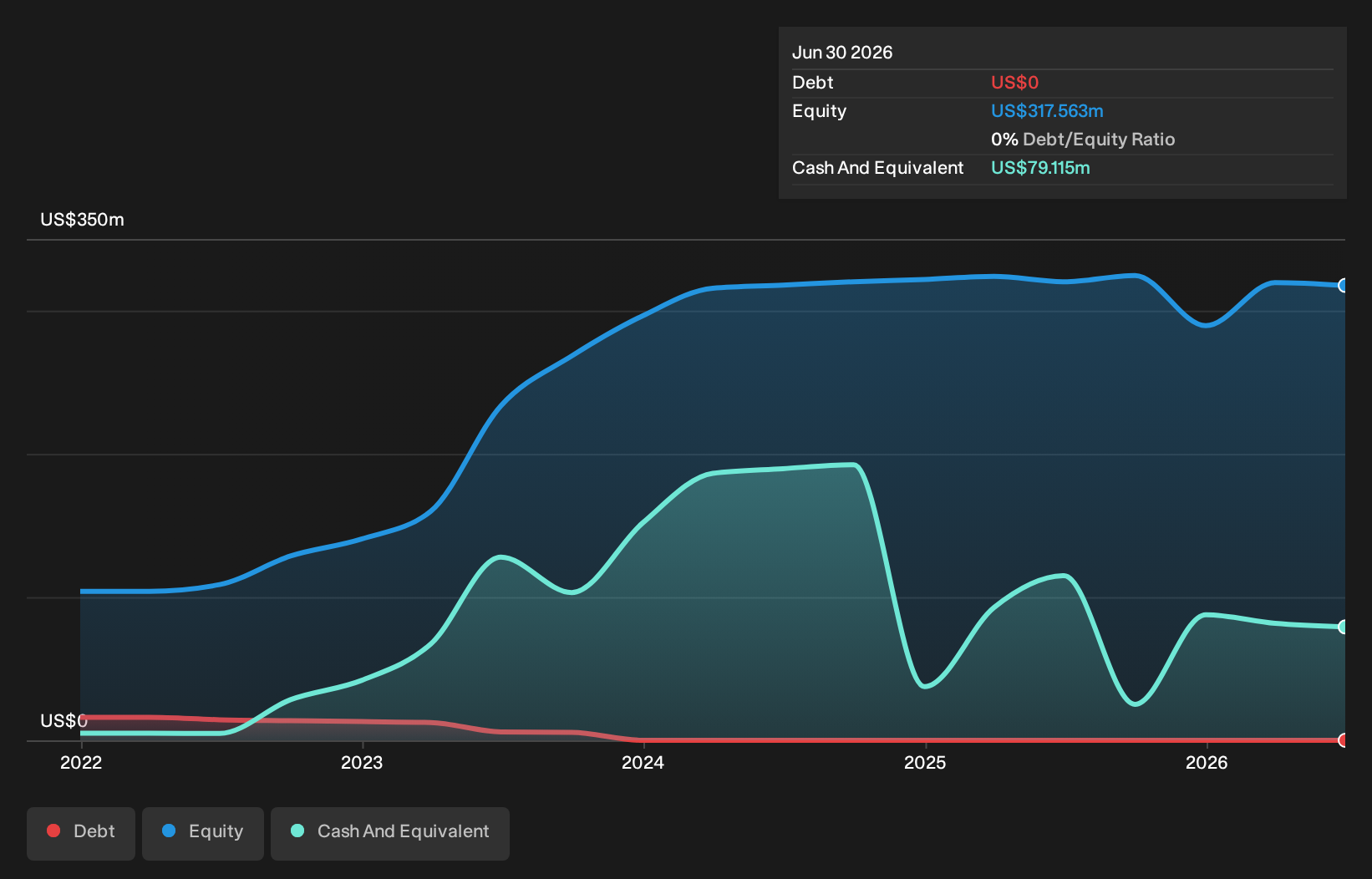Click the red US$0 debt value in tooltip
This screenshot has height=879, width=1372.
(x=1014, y=83)
